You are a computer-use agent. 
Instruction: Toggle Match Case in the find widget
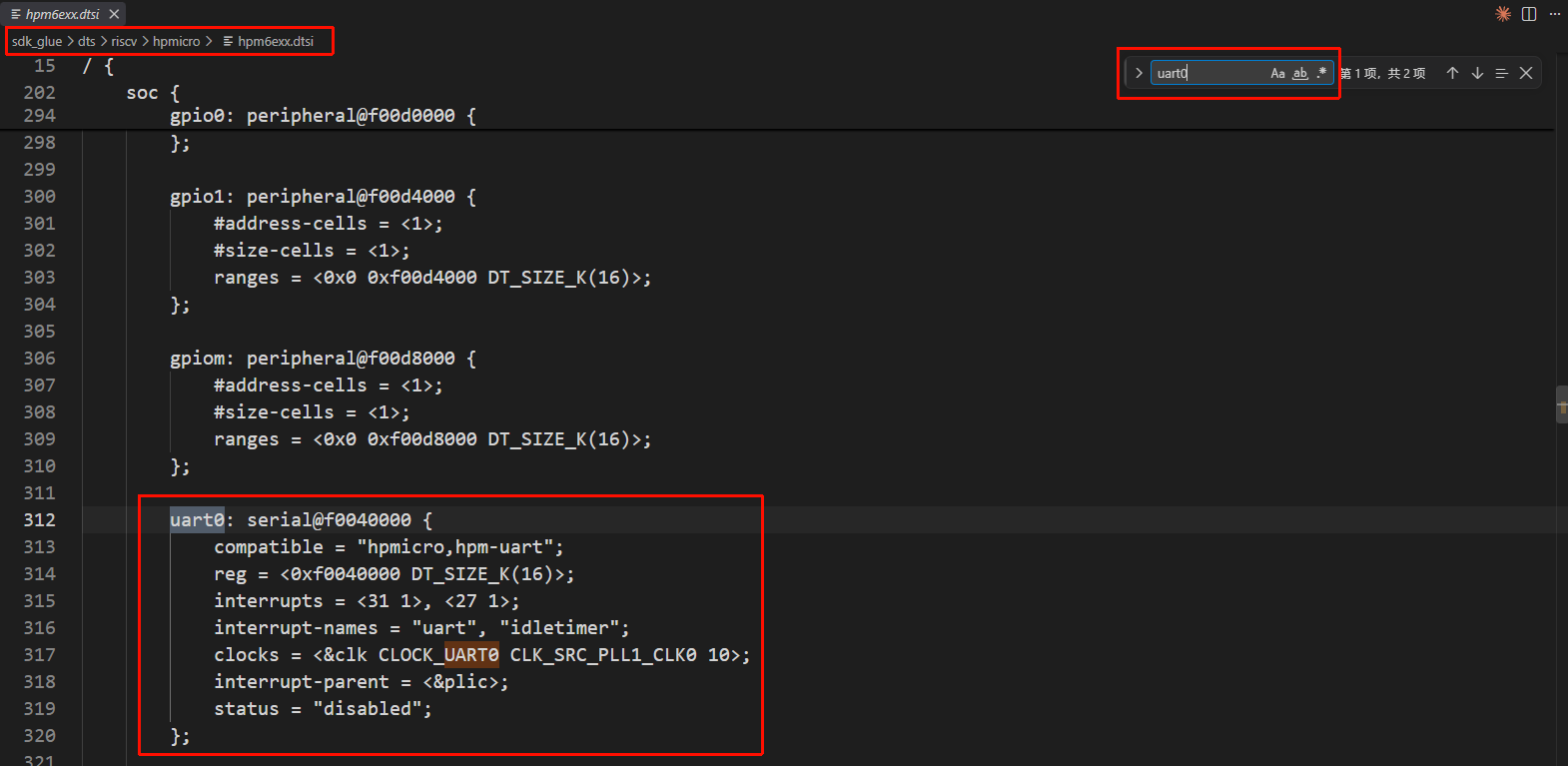[x=1277, y=73]
